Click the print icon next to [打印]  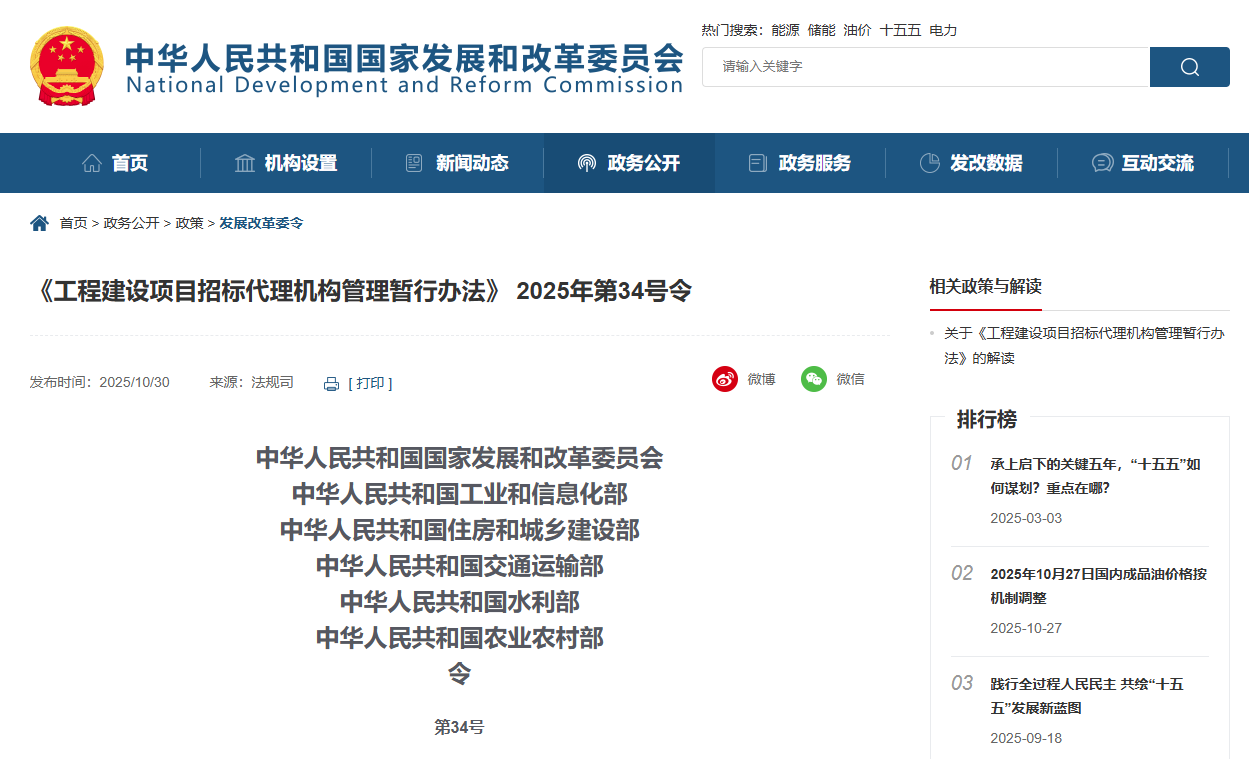click(x=331, y=383)
